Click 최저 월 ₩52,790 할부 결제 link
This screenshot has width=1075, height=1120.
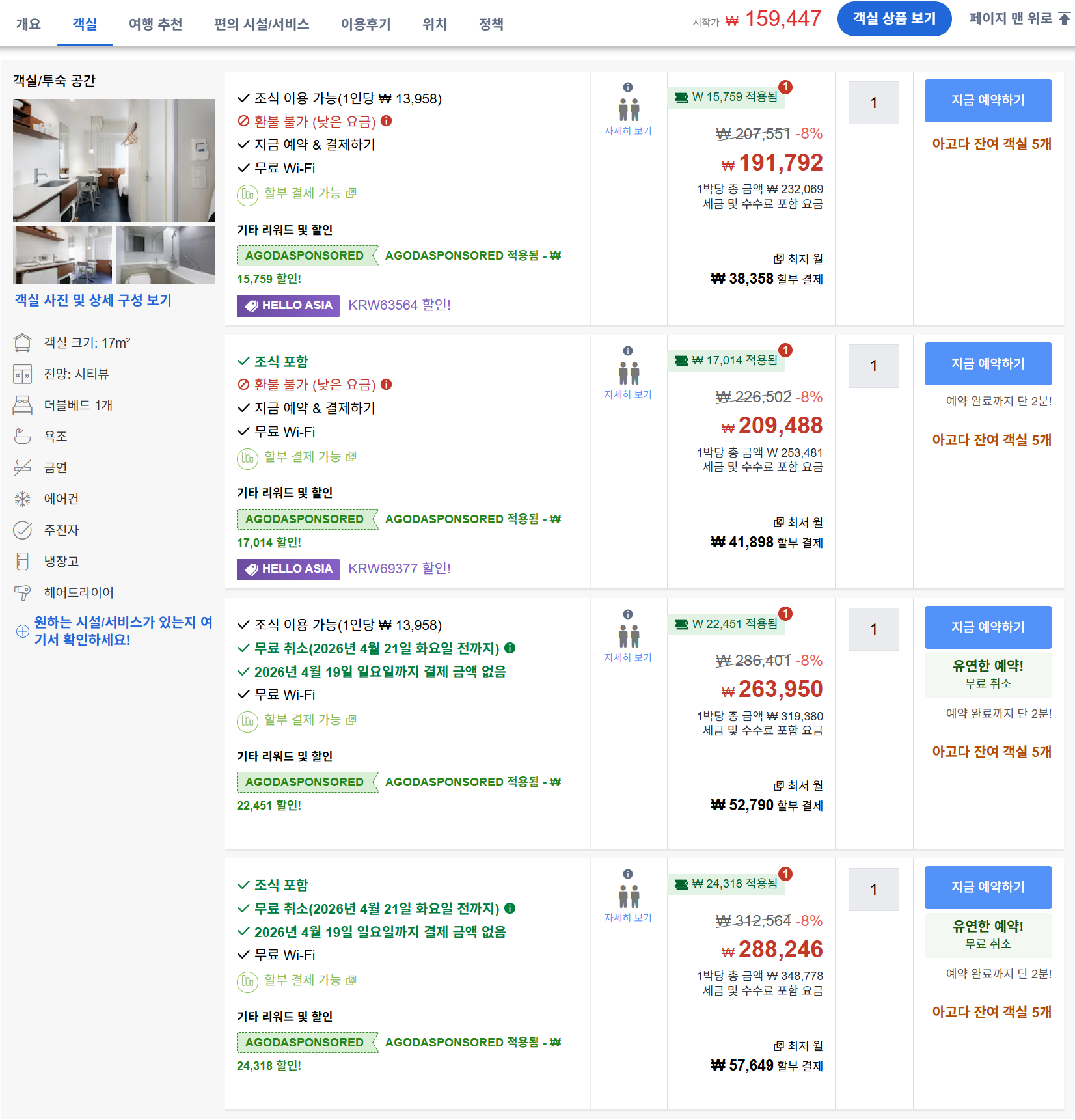(767, 796)
